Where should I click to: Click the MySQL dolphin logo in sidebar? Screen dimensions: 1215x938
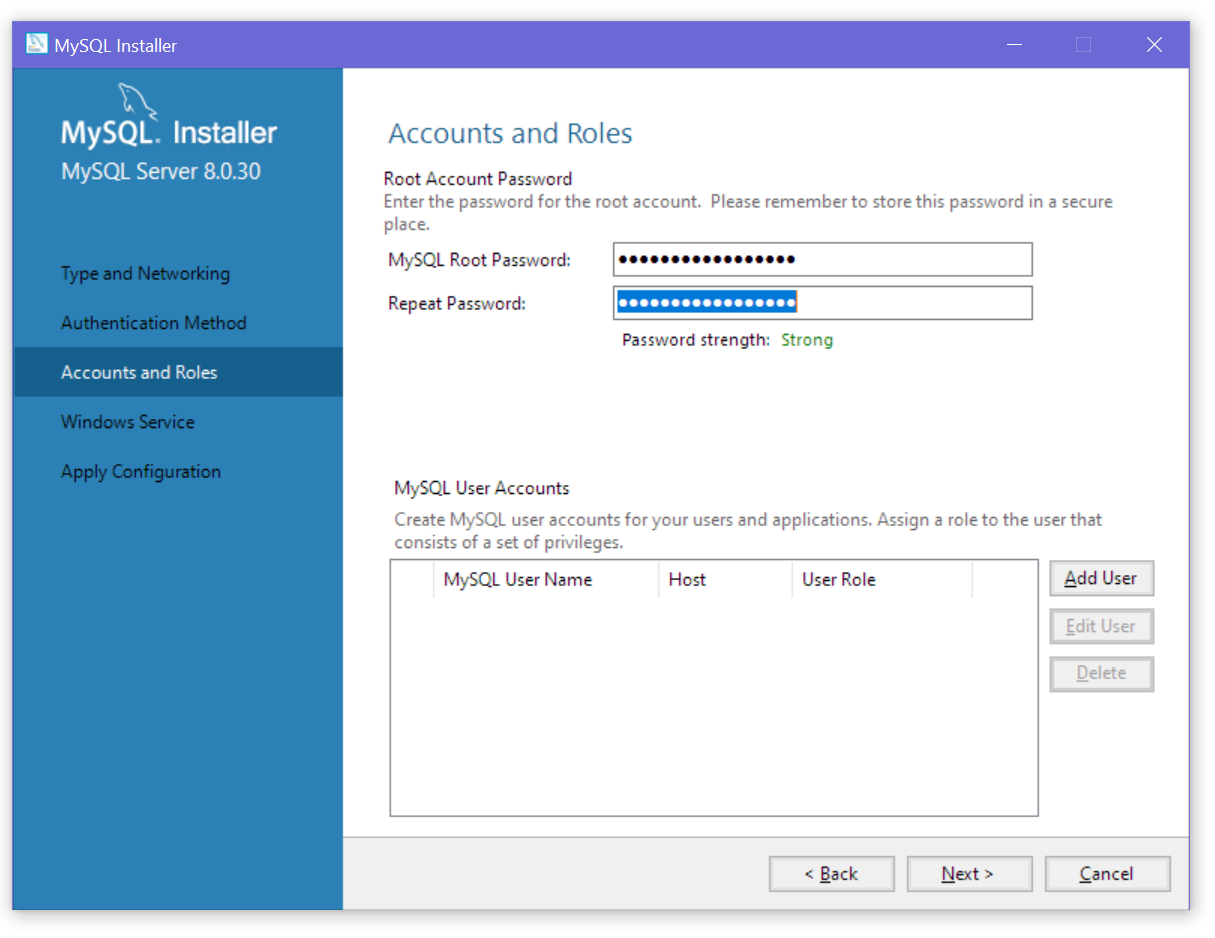point(138,102)
